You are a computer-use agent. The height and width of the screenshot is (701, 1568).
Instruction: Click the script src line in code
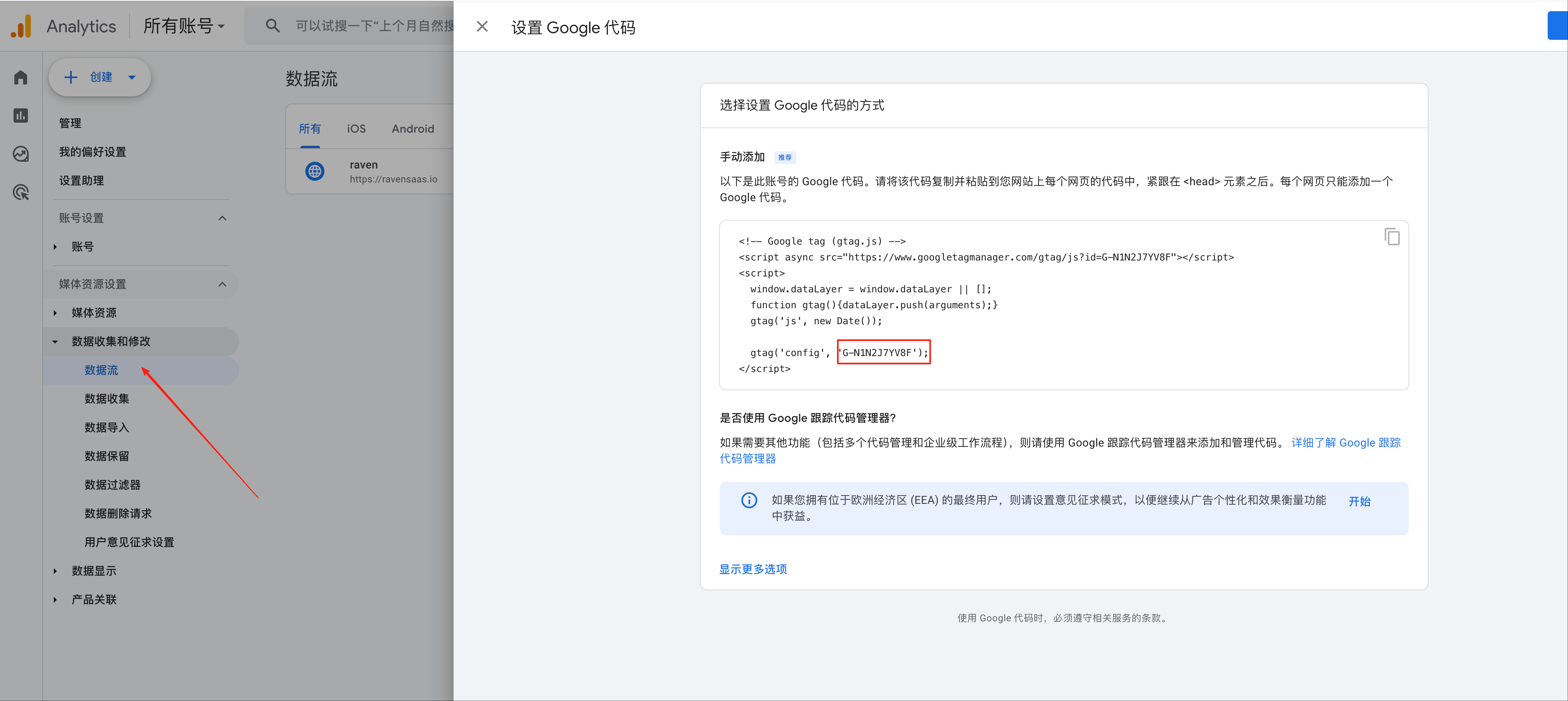point(986,257)
